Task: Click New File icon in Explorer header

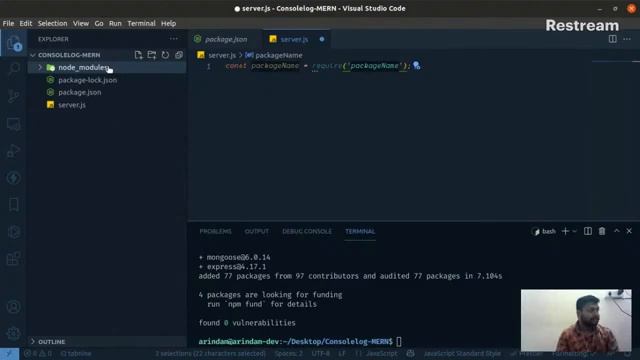Action: point(138,55)
